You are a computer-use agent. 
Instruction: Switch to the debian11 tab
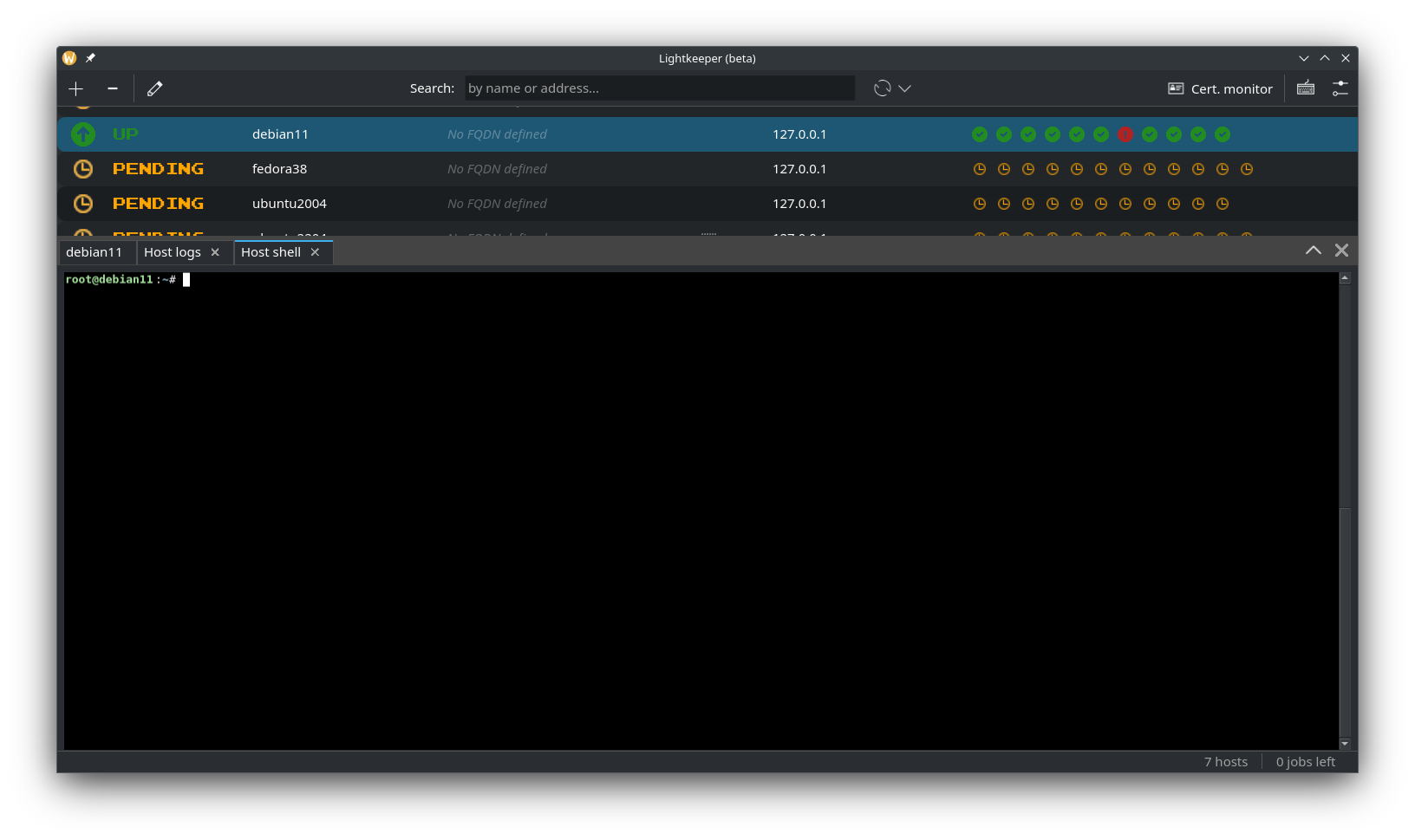tap(95, 252)
